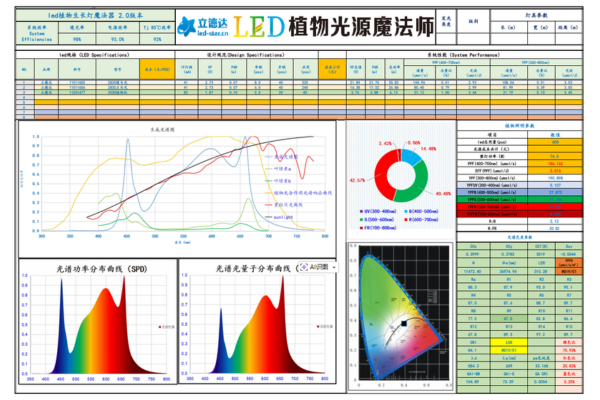This screenshot has height=400, width=600.
Task: Click the blue star logo of 立德达
Action: [187, 27]
